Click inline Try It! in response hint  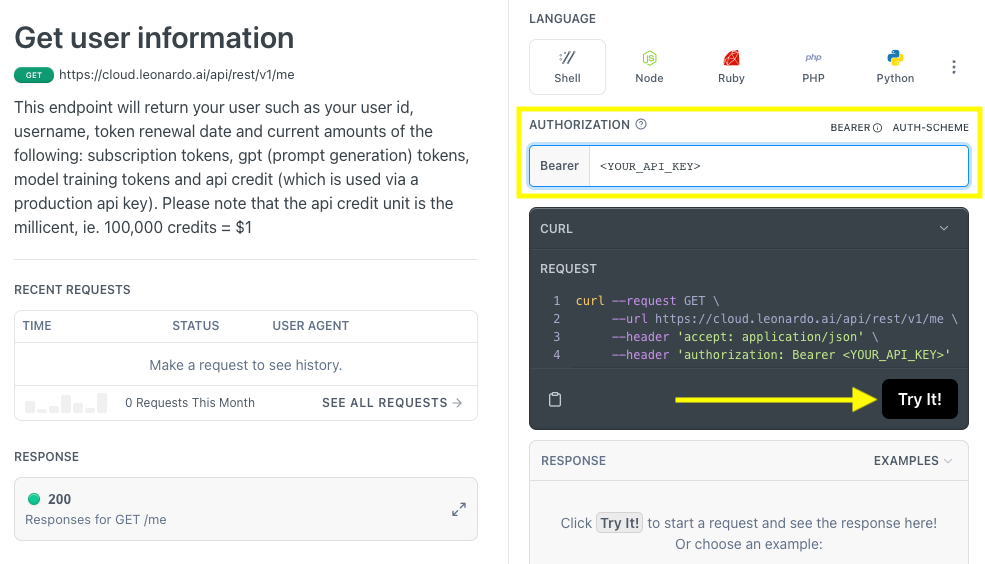point(619,523)
